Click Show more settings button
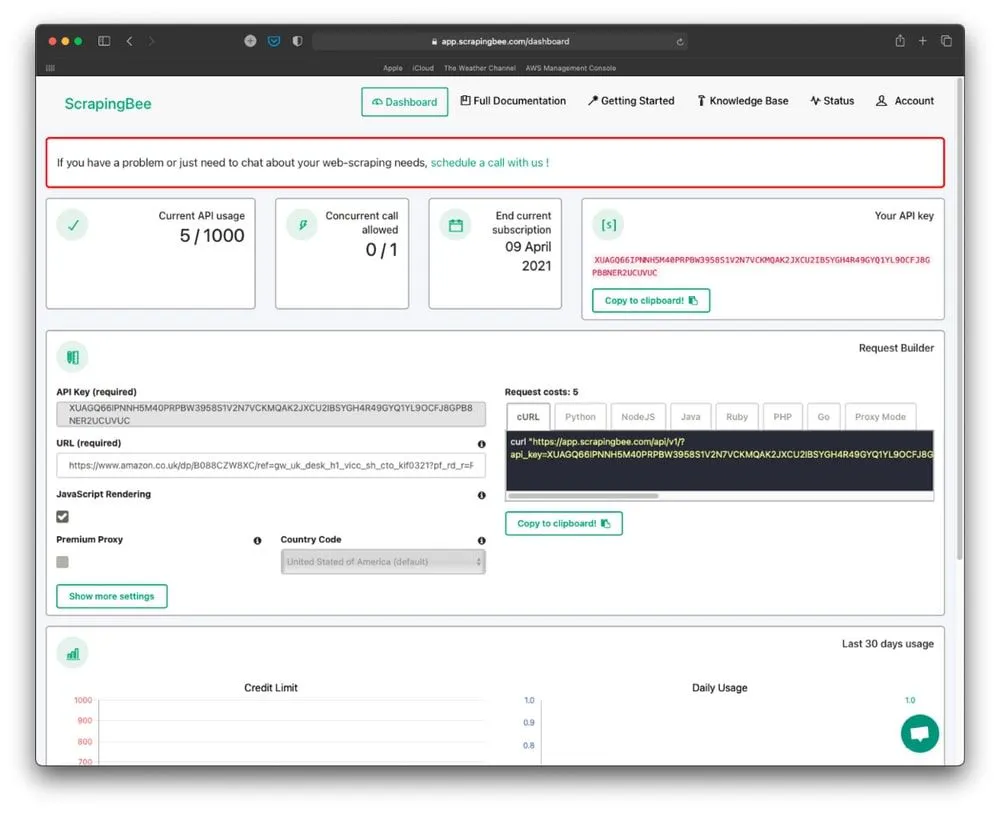Screen dimensions: 1000x813 pos(112,596)
